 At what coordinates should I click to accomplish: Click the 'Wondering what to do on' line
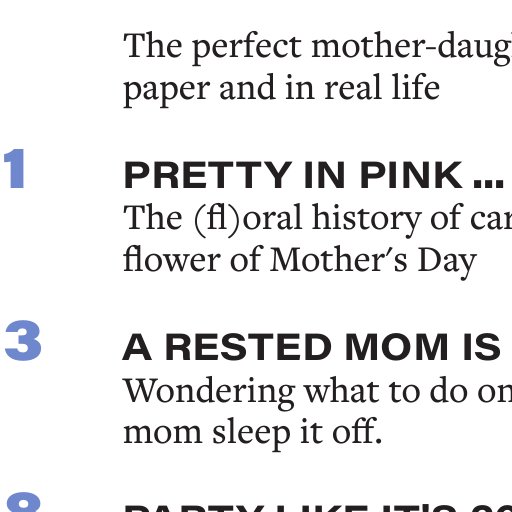click(x=318, y=393)
